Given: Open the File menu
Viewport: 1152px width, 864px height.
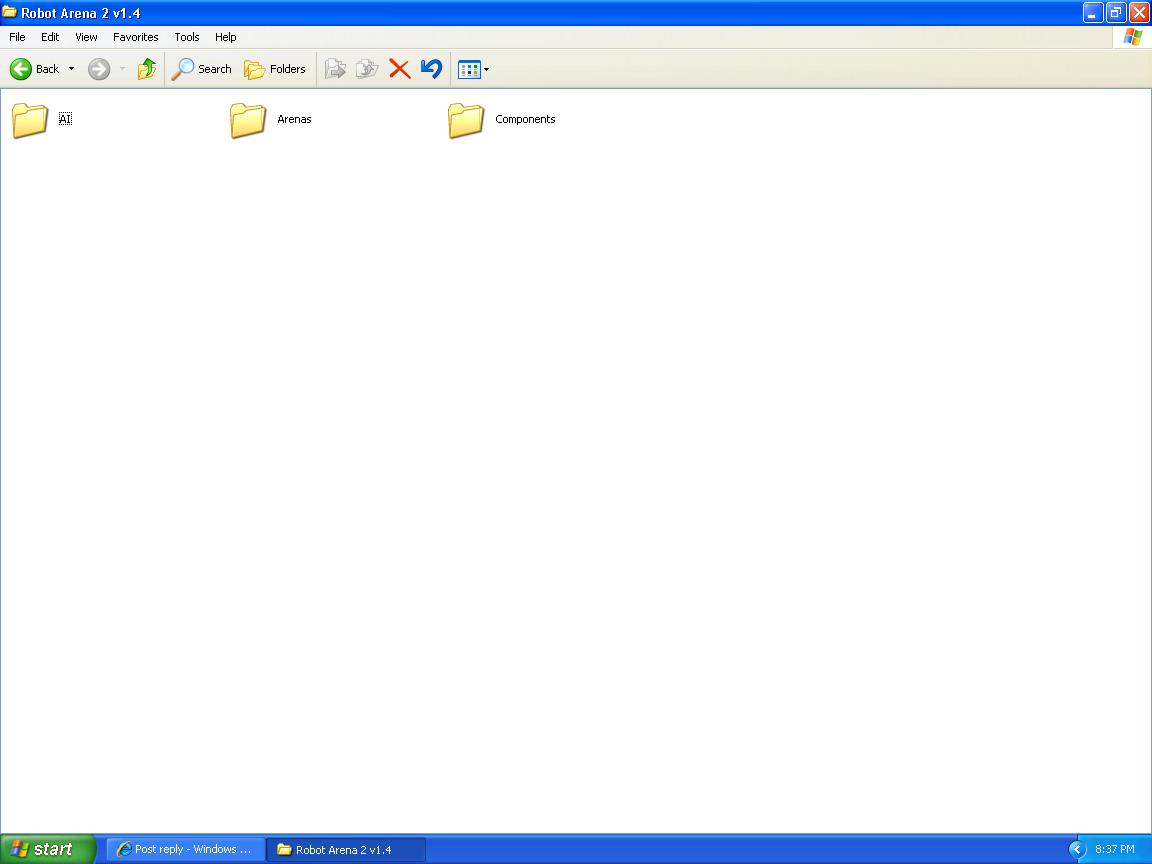Looking at the screenshot, I should (17, 37).
